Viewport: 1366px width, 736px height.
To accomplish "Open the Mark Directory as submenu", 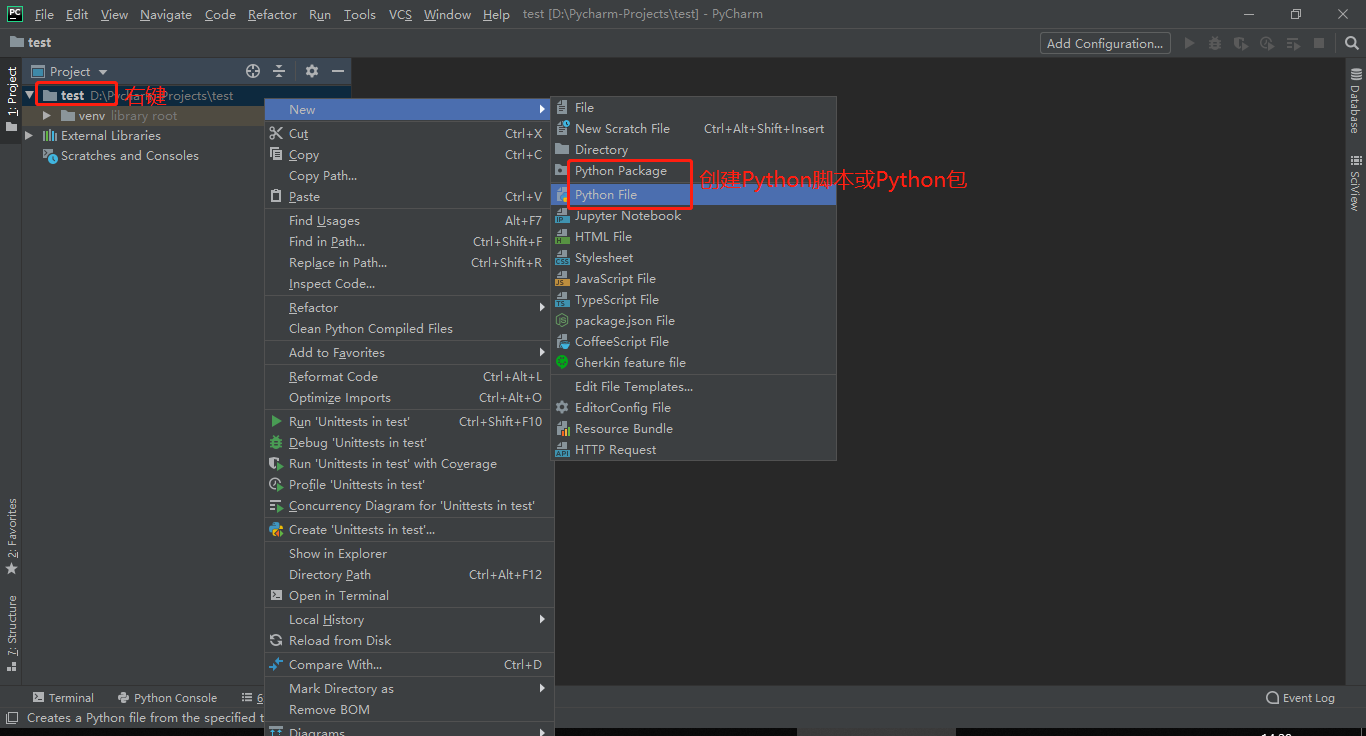I will (x=409, y=689).
